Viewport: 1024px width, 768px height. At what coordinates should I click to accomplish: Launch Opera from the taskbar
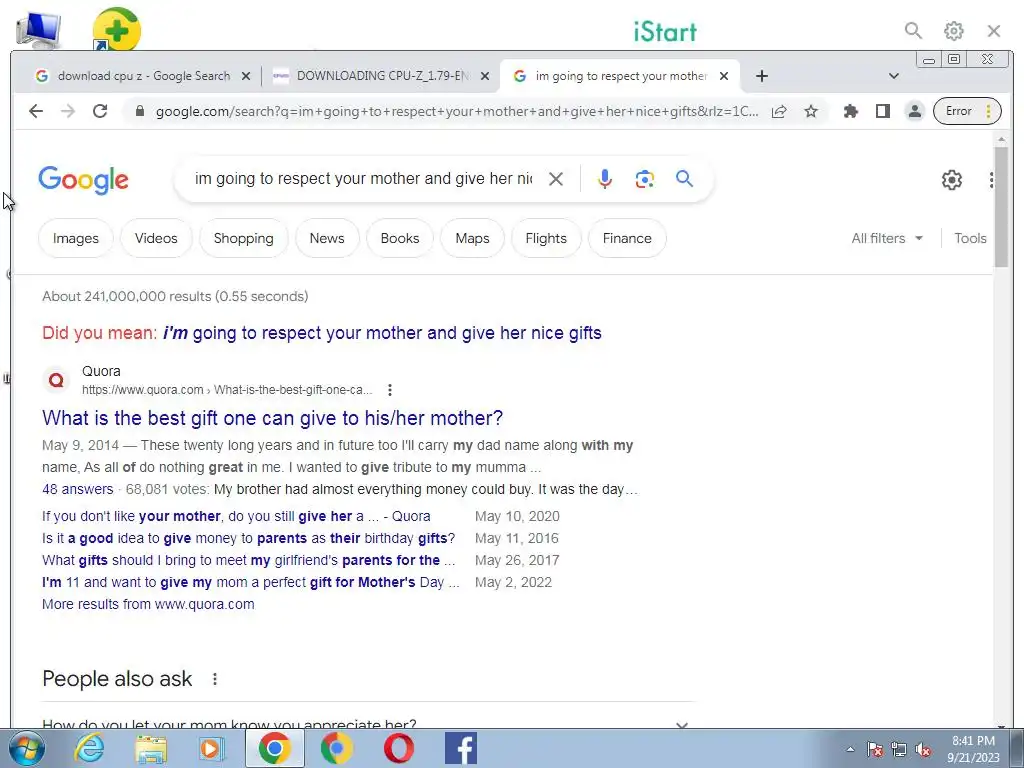point(398,748)
